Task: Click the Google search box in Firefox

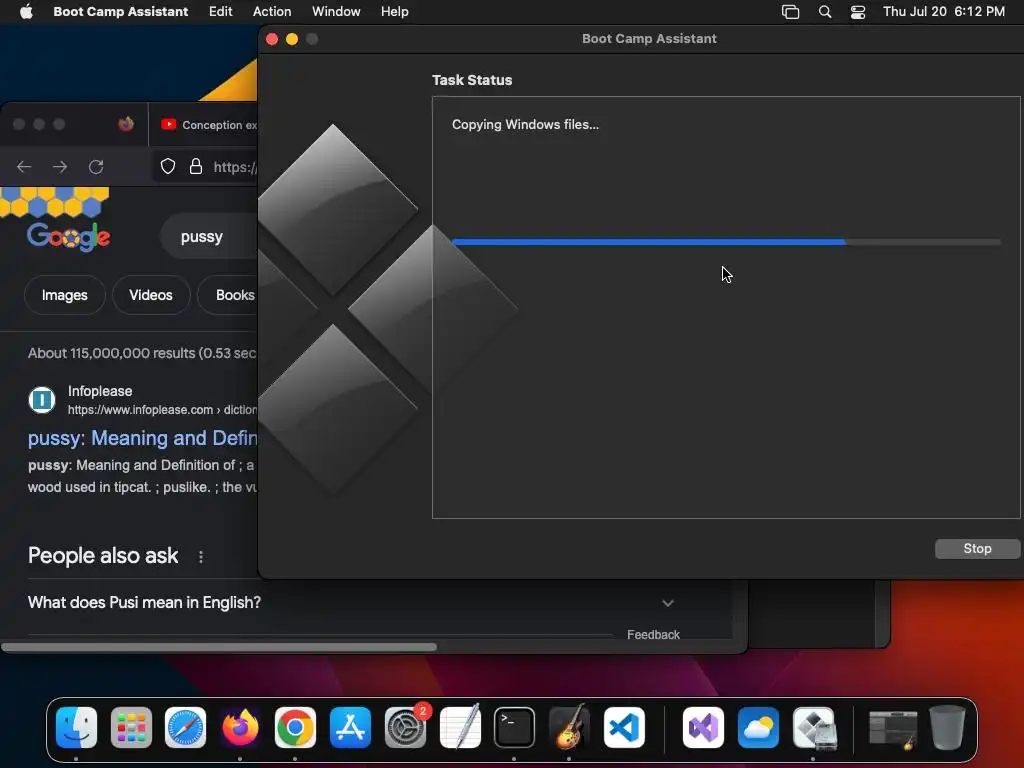Action: tap(209, 236)
